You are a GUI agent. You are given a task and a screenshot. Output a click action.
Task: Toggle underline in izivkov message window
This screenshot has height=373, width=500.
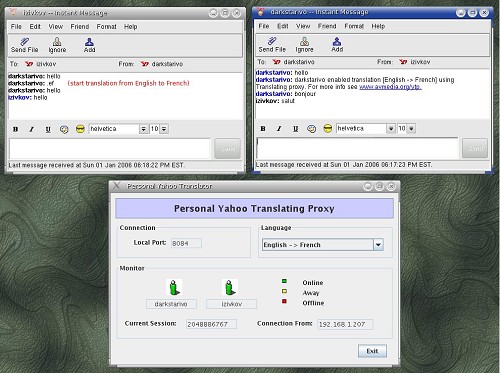48,129
